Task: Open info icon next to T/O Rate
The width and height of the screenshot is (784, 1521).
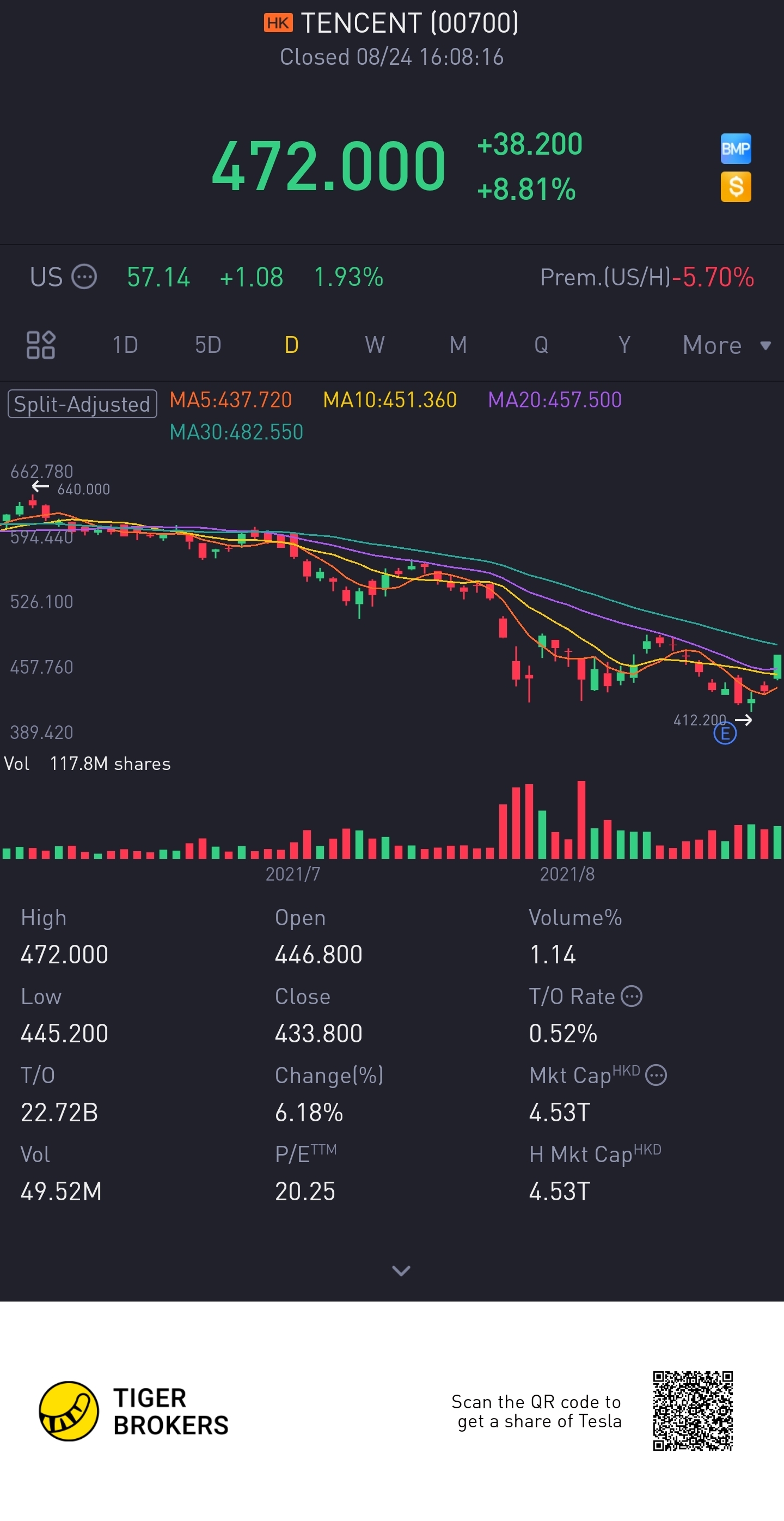Action: pyautogui.click(x=632, y=996)
